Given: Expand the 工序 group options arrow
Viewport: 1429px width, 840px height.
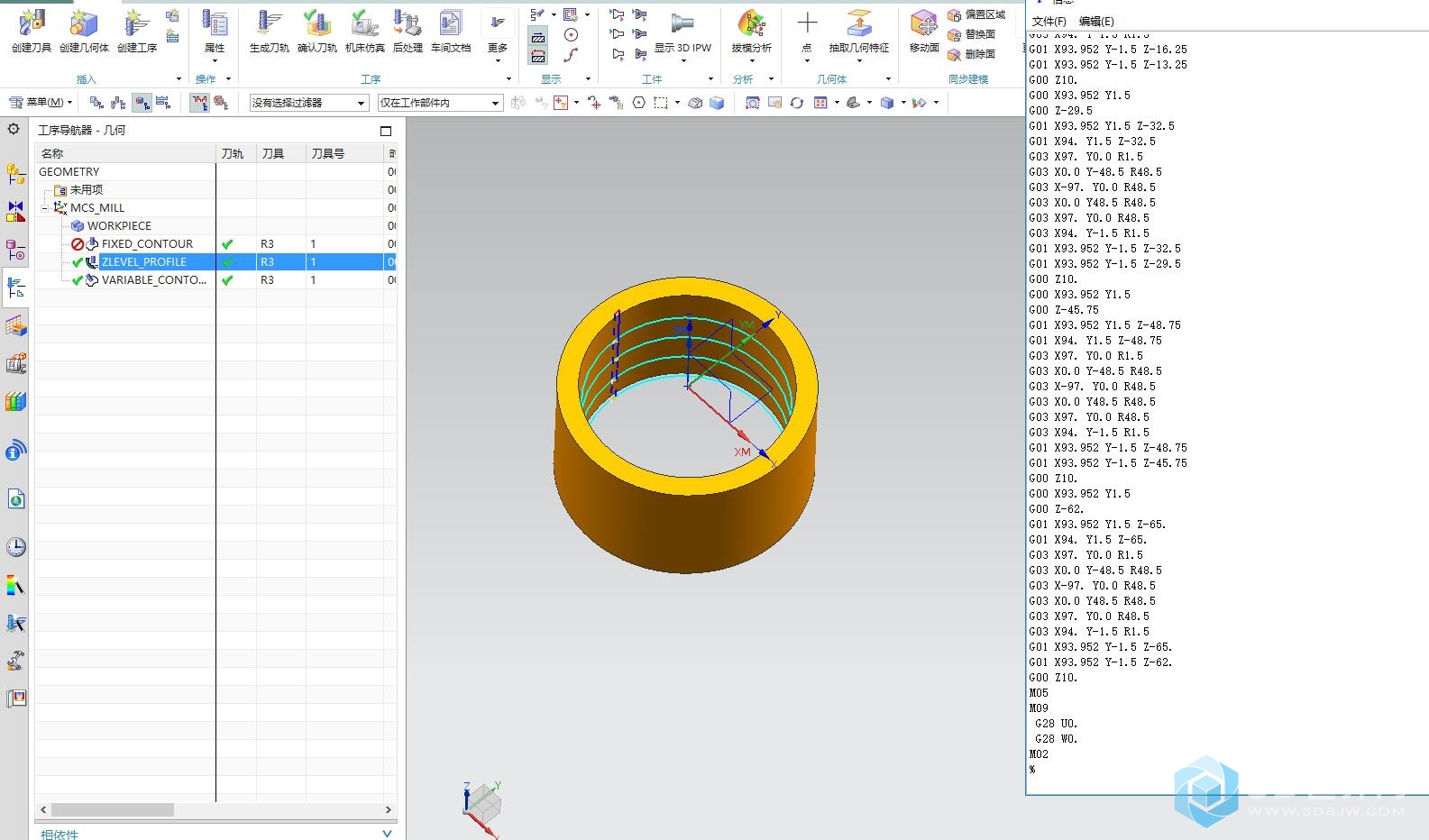Looking at the screenshot, I should tap(508, 79).
